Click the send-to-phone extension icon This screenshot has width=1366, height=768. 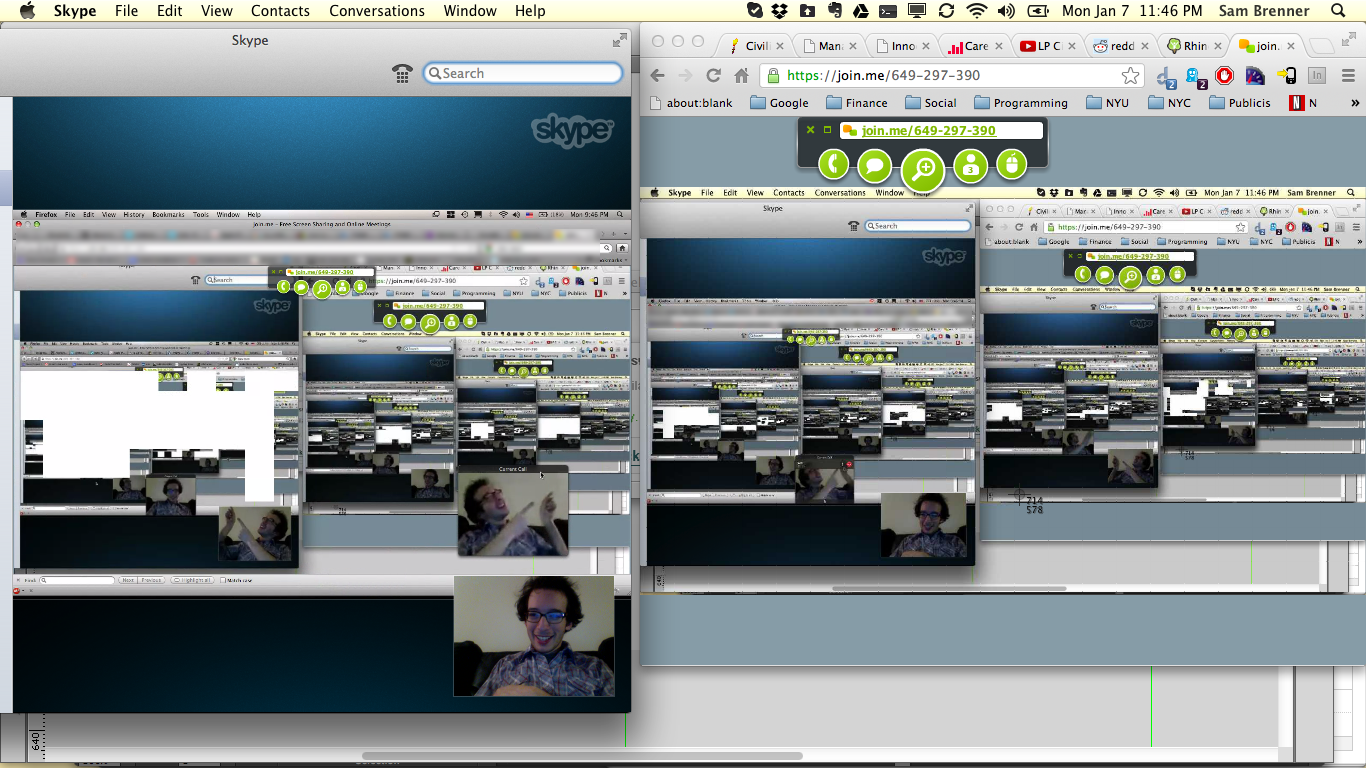[1287, 76]
